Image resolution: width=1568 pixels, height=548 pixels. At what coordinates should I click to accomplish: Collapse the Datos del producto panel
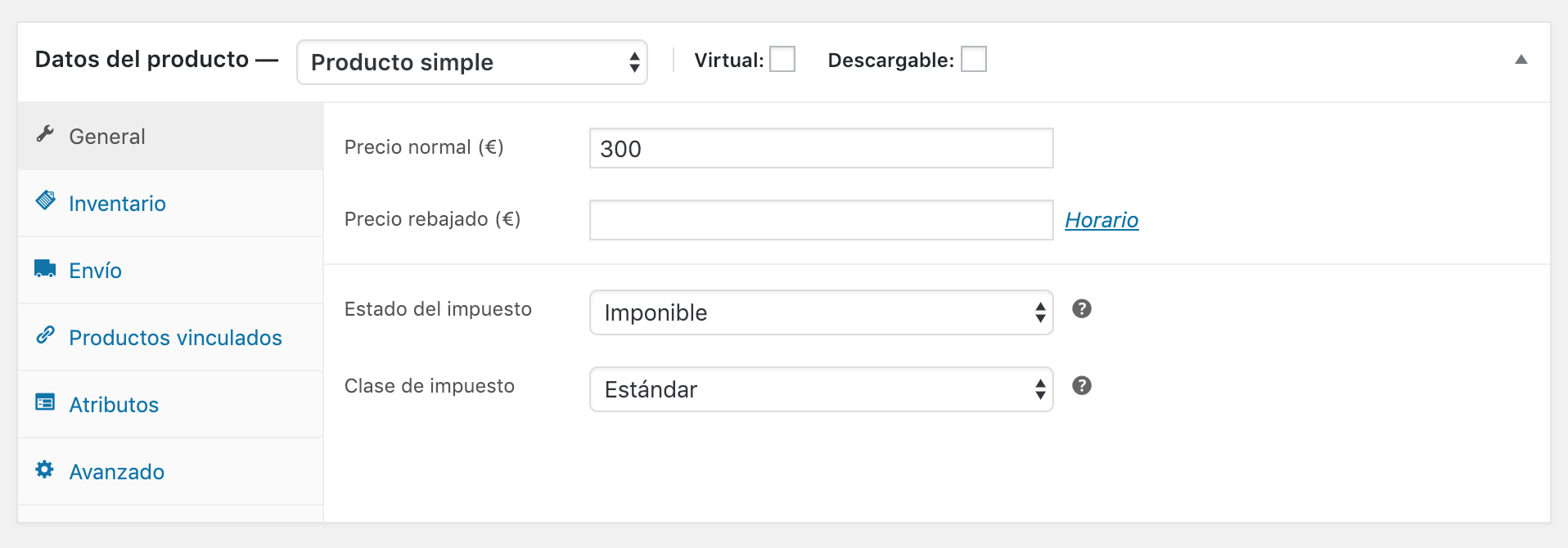point(1521,60)
